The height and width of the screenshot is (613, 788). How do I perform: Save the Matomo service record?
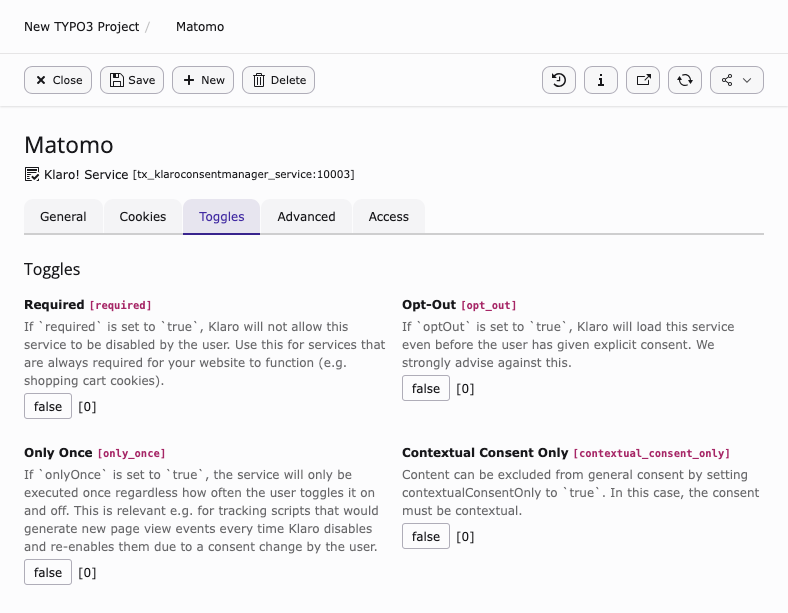tap(132, 80)
